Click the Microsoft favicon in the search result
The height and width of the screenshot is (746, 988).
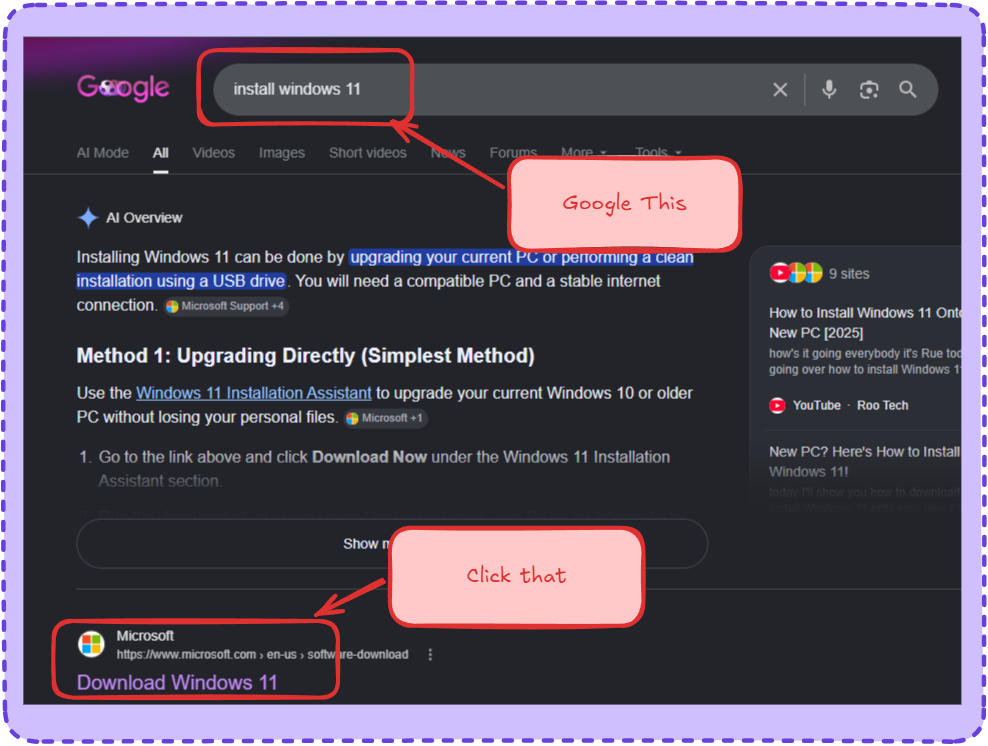91,644
